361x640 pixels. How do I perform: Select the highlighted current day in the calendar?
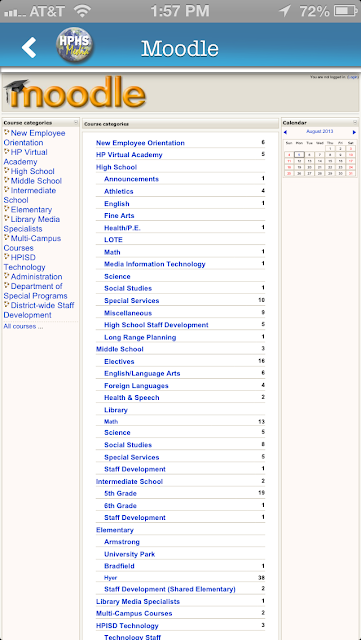(299, 155)
